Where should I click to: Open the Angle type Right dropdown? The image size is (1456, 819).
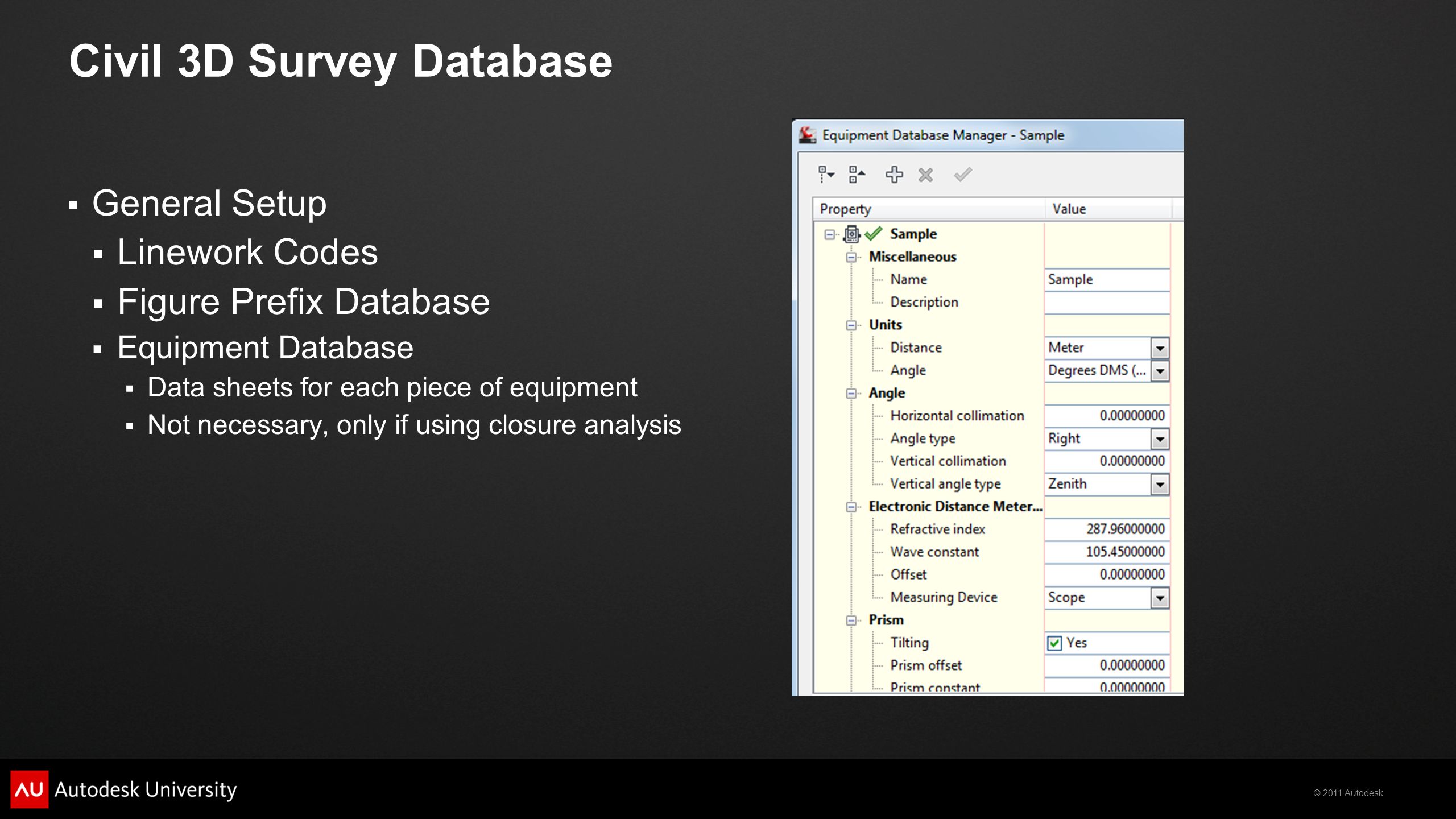click(1160, 439)
